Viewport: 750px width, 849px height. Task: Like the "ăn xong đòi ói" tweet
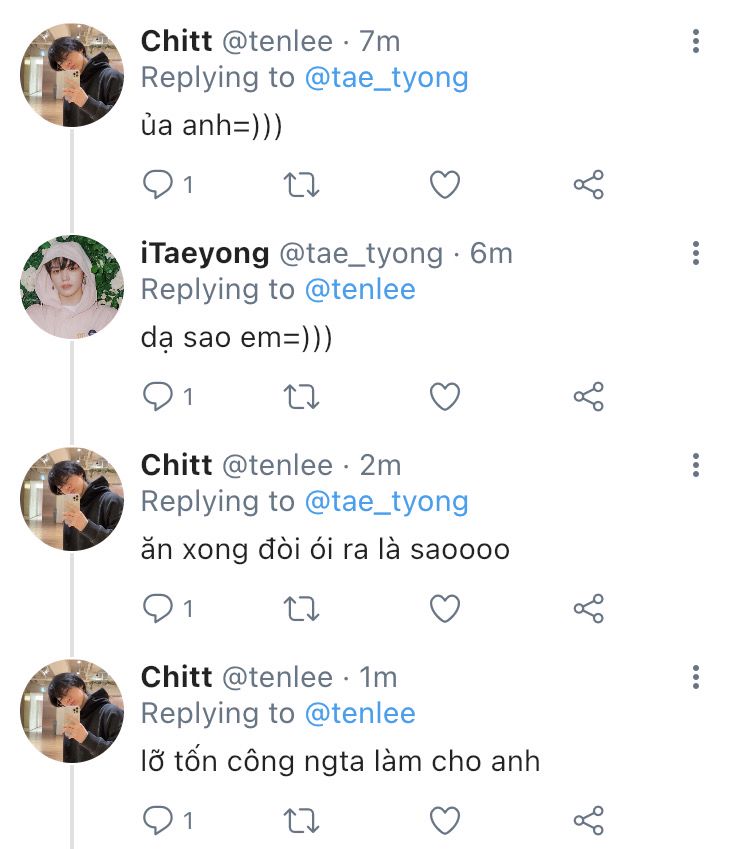445,608
